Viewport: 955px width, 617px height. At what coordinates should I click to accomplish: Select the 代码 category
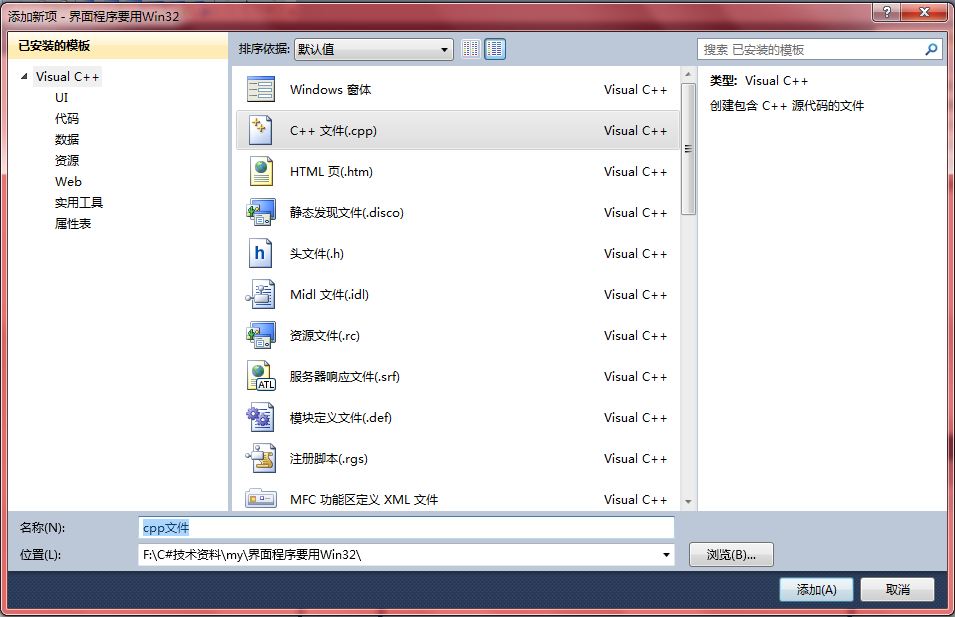[67, 118]
